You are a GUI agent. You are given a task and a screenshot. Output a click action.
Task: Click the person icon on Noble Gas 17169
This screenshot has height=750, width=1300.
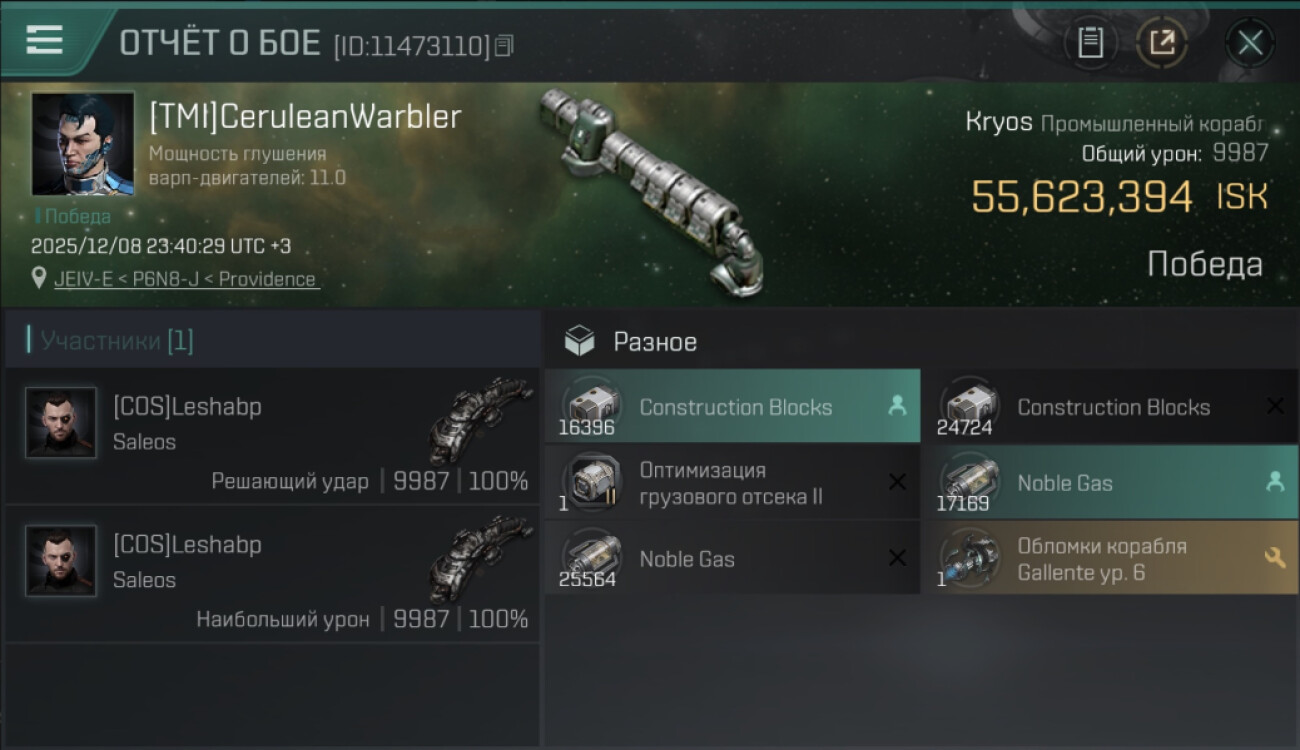(x=1275, y=482)
